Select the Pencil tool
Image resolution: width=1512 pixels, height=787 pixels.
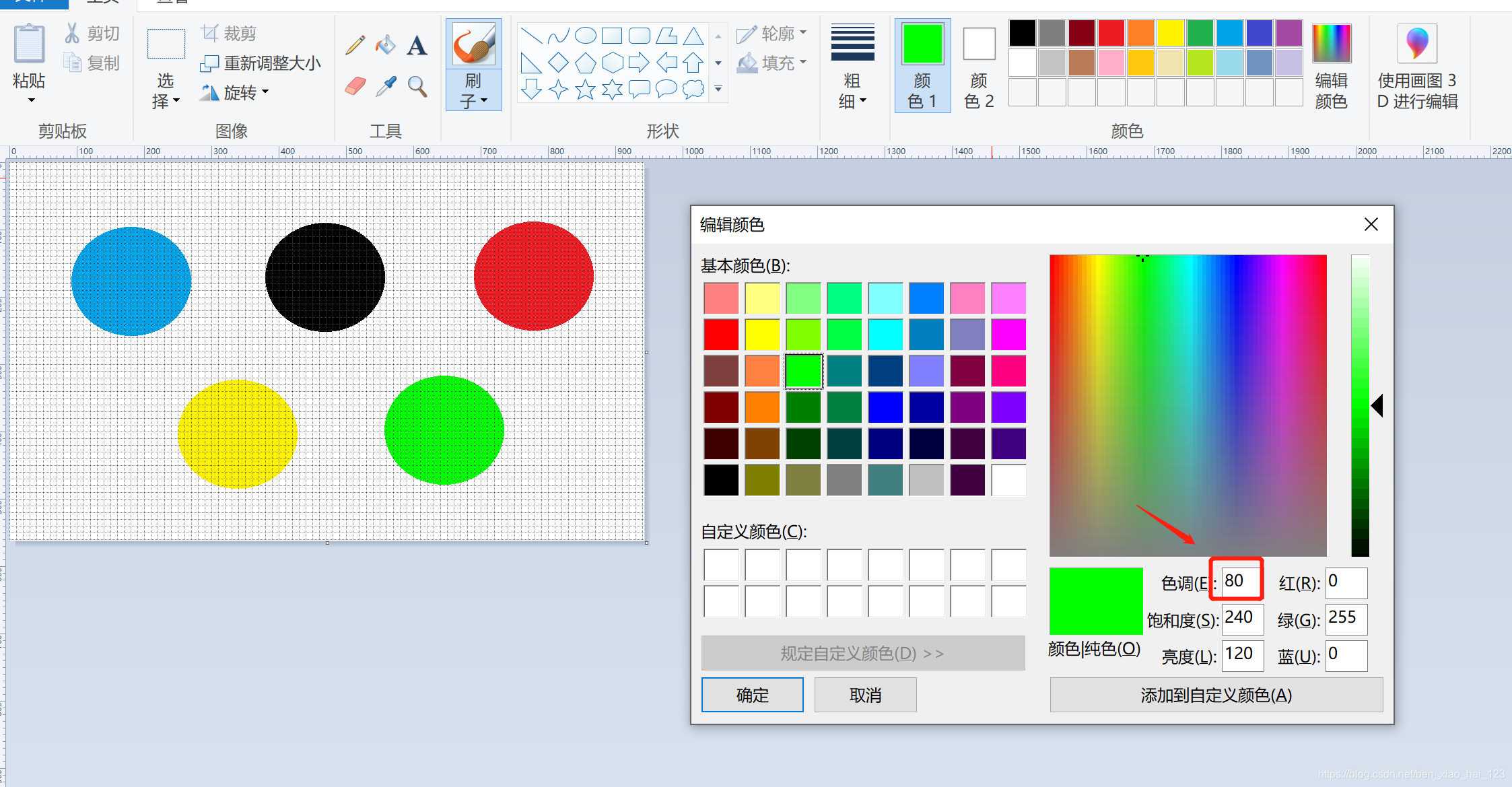click(355, 45)
